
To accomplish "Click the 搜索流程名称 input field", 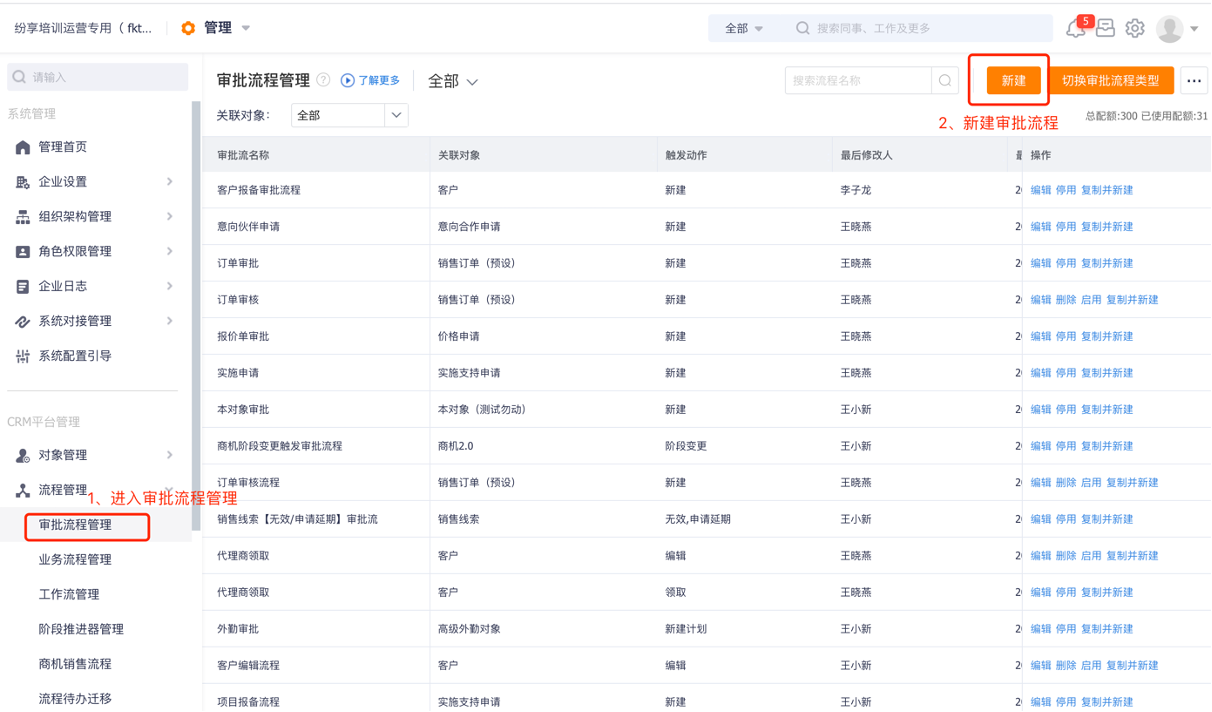I will [858, 81].
